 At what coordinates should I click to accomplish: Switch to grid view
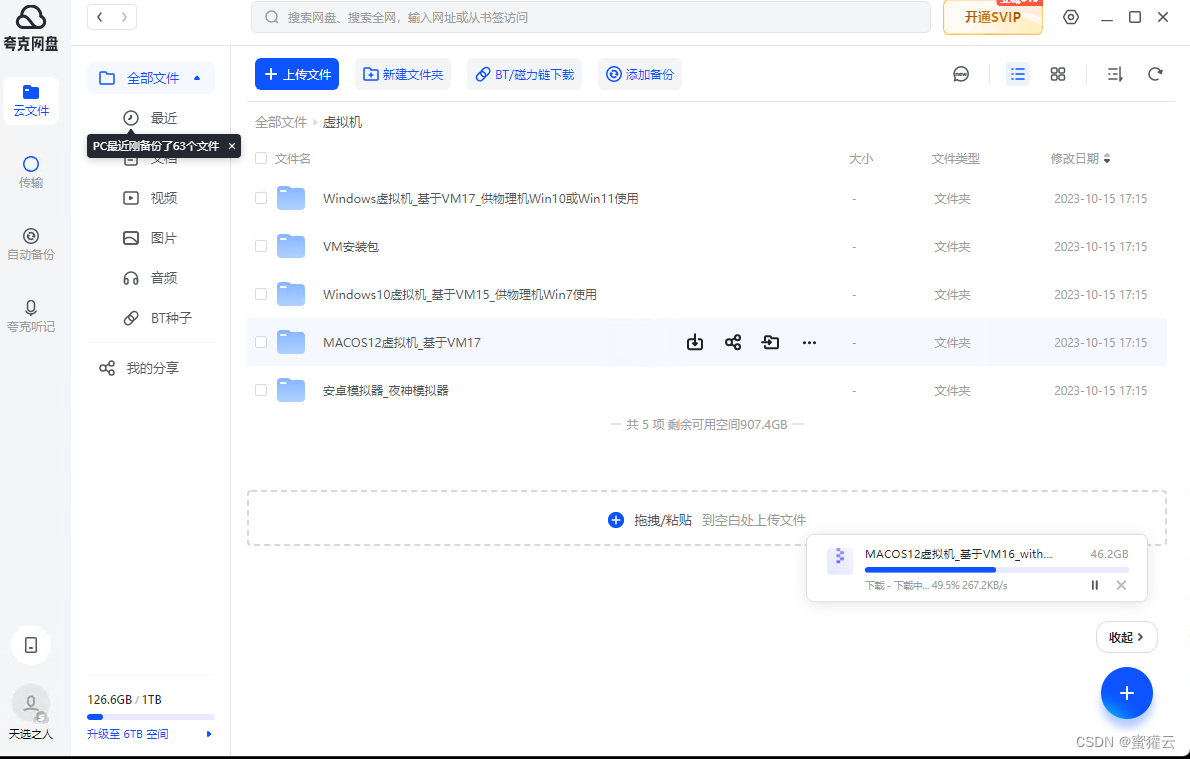(x=1058, y=74)
